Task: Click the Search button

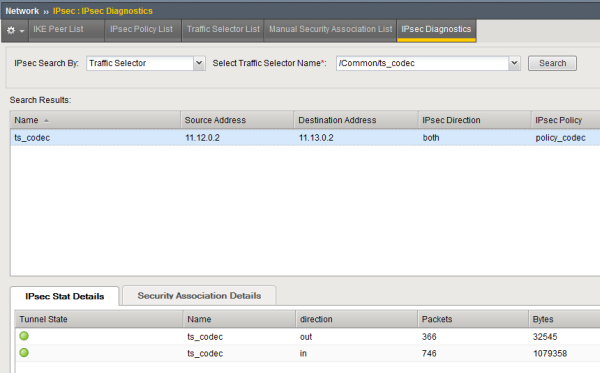Action: pyautogui.click(x=552, y=63)
